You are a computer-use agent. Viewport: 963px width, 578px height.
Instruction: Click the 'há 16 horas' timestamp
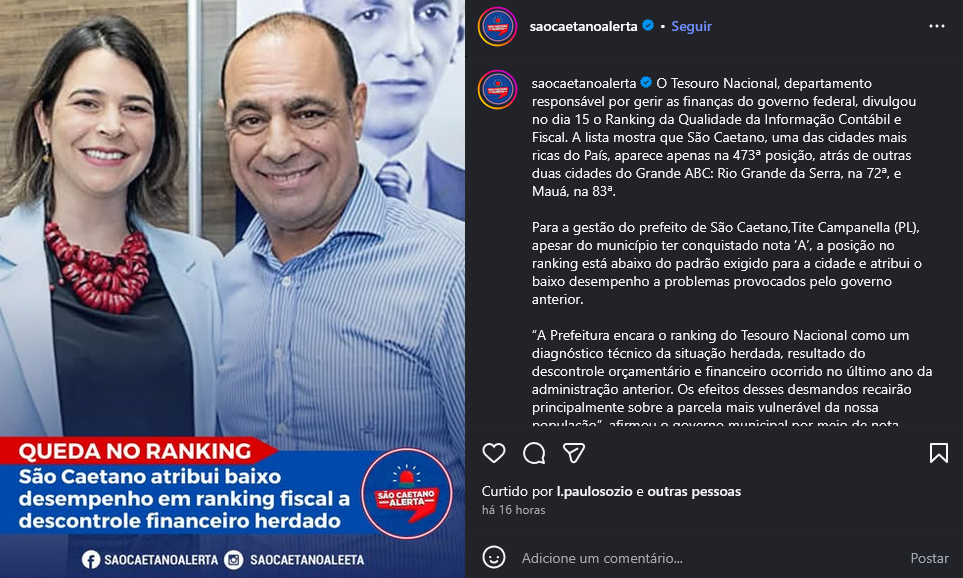(513, 510)
